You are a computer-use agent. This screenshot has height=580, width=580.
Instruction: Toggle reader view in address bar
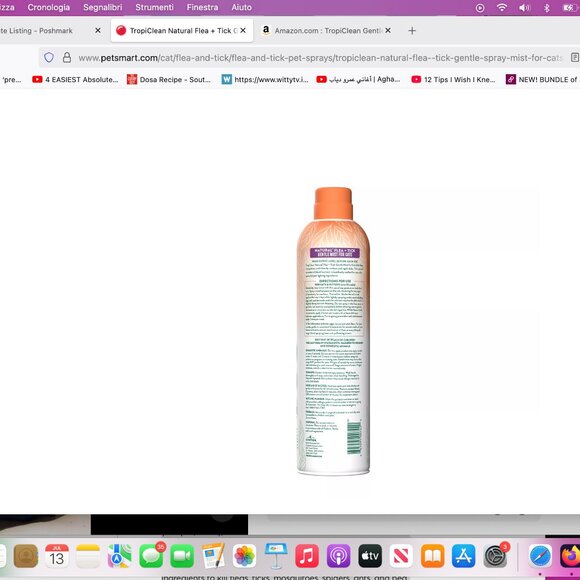point(575,58)
